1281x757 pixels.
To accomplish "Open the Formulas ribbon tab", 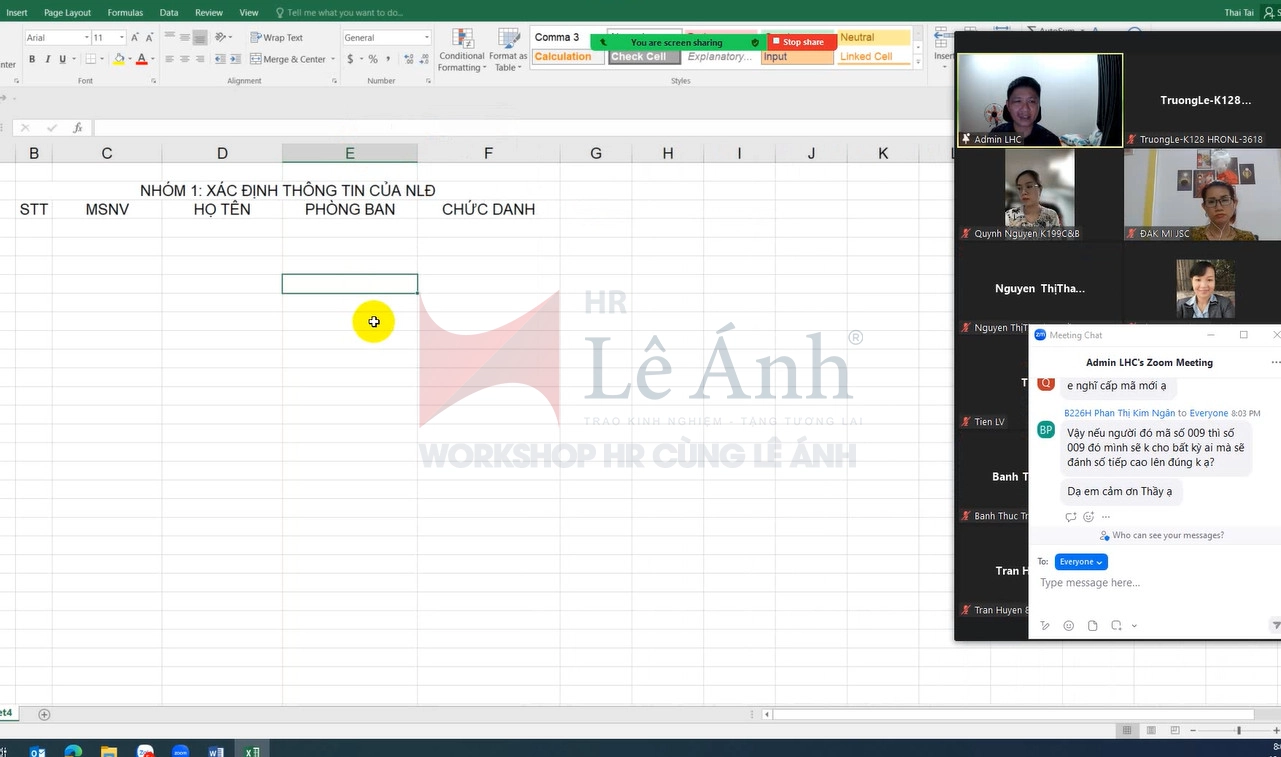I will [125, 13].
